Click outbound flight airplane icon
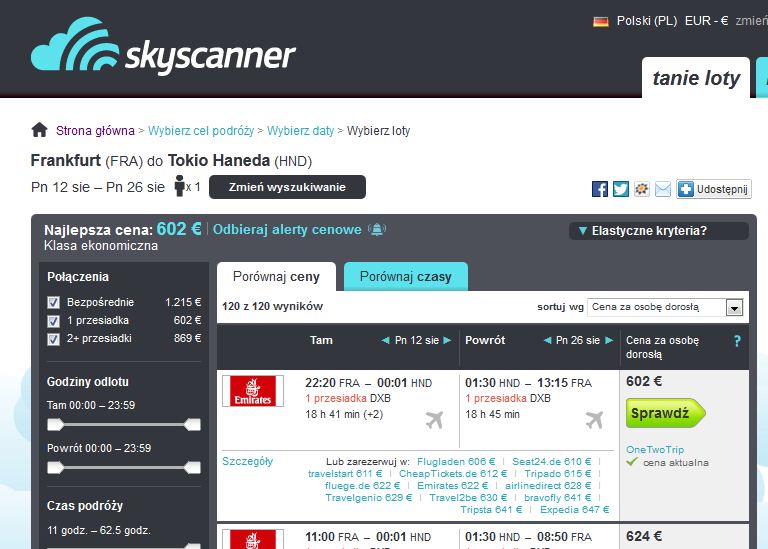The width and height of the screenshot is (768, 549). (434, 420)
